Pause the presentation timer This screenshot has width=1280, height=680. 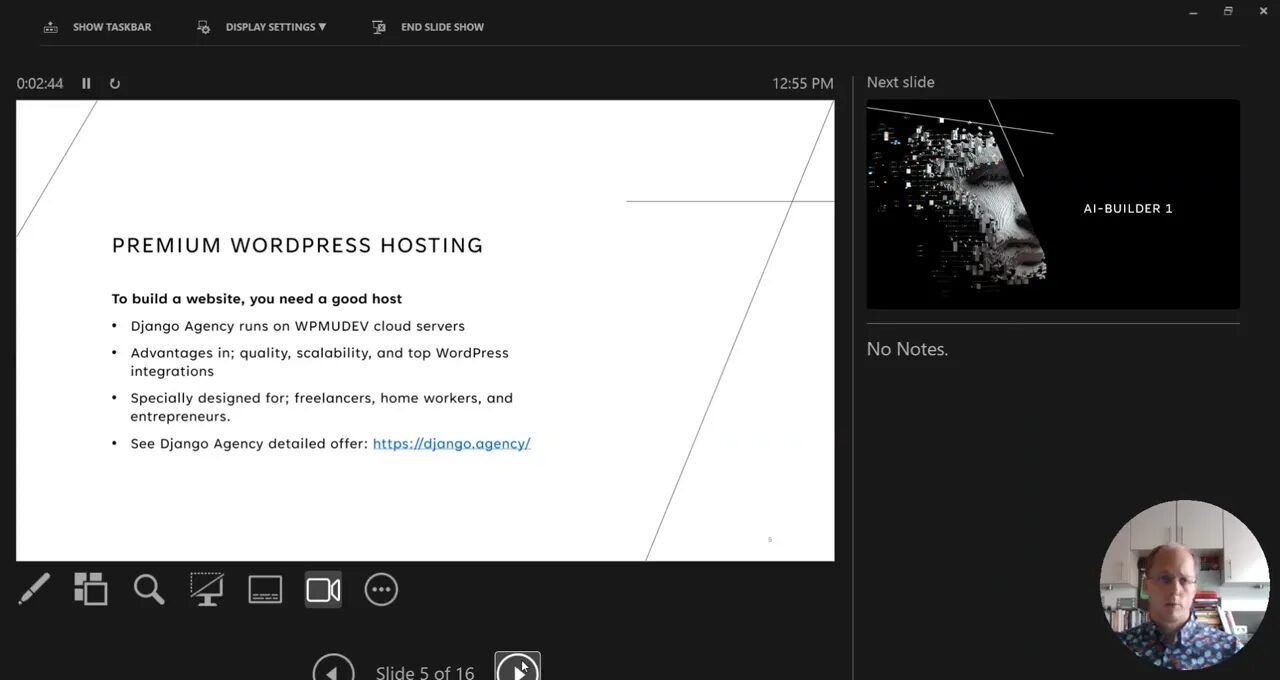tap(86, 83)
